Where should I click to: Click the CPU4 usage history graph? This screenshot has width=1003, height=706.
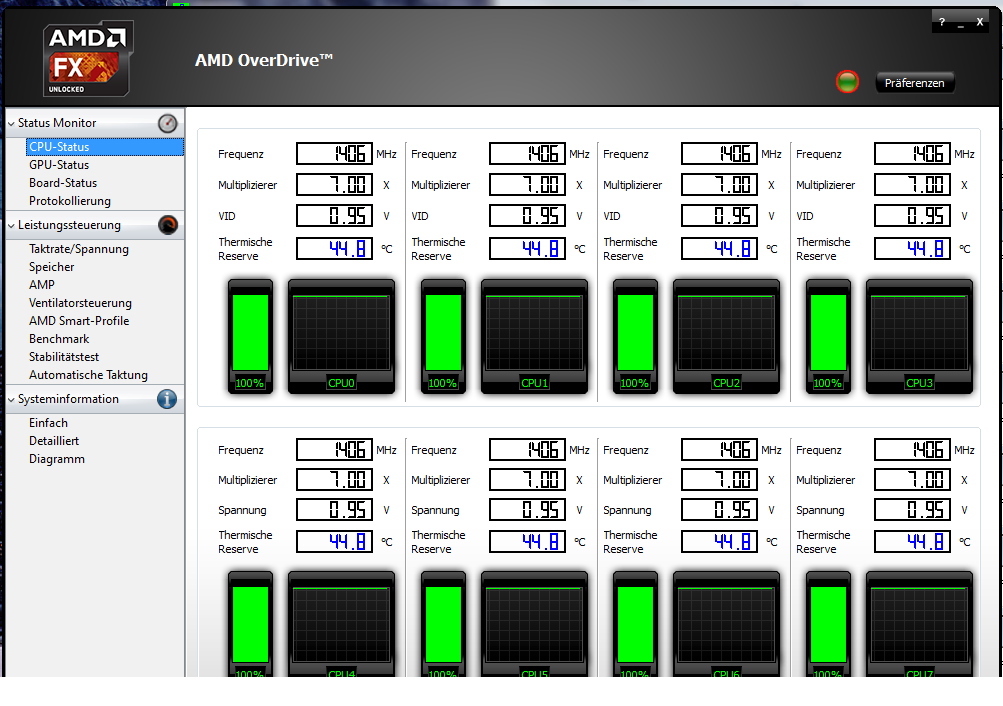342,624
